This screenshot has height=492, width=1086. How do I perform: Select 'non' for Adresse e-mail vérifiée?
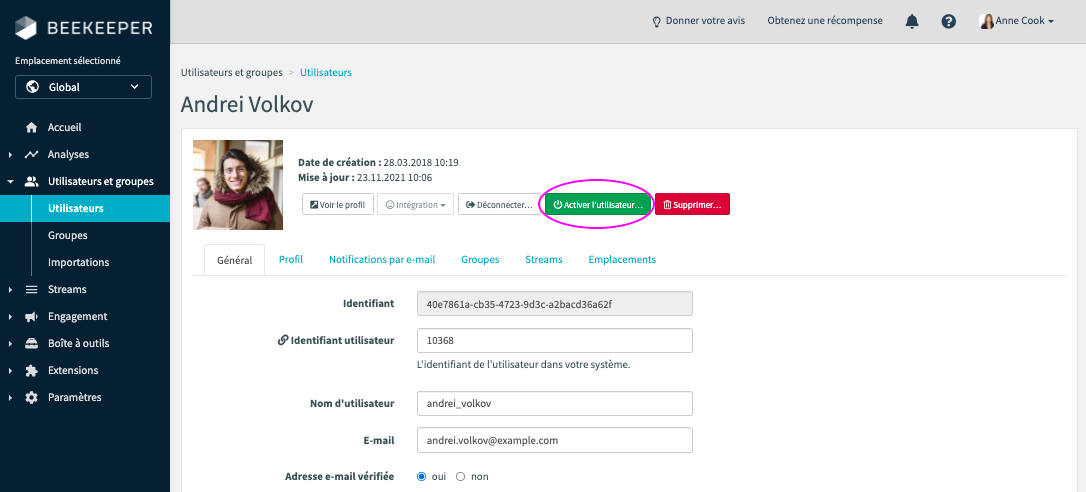[x=461, y=477]
